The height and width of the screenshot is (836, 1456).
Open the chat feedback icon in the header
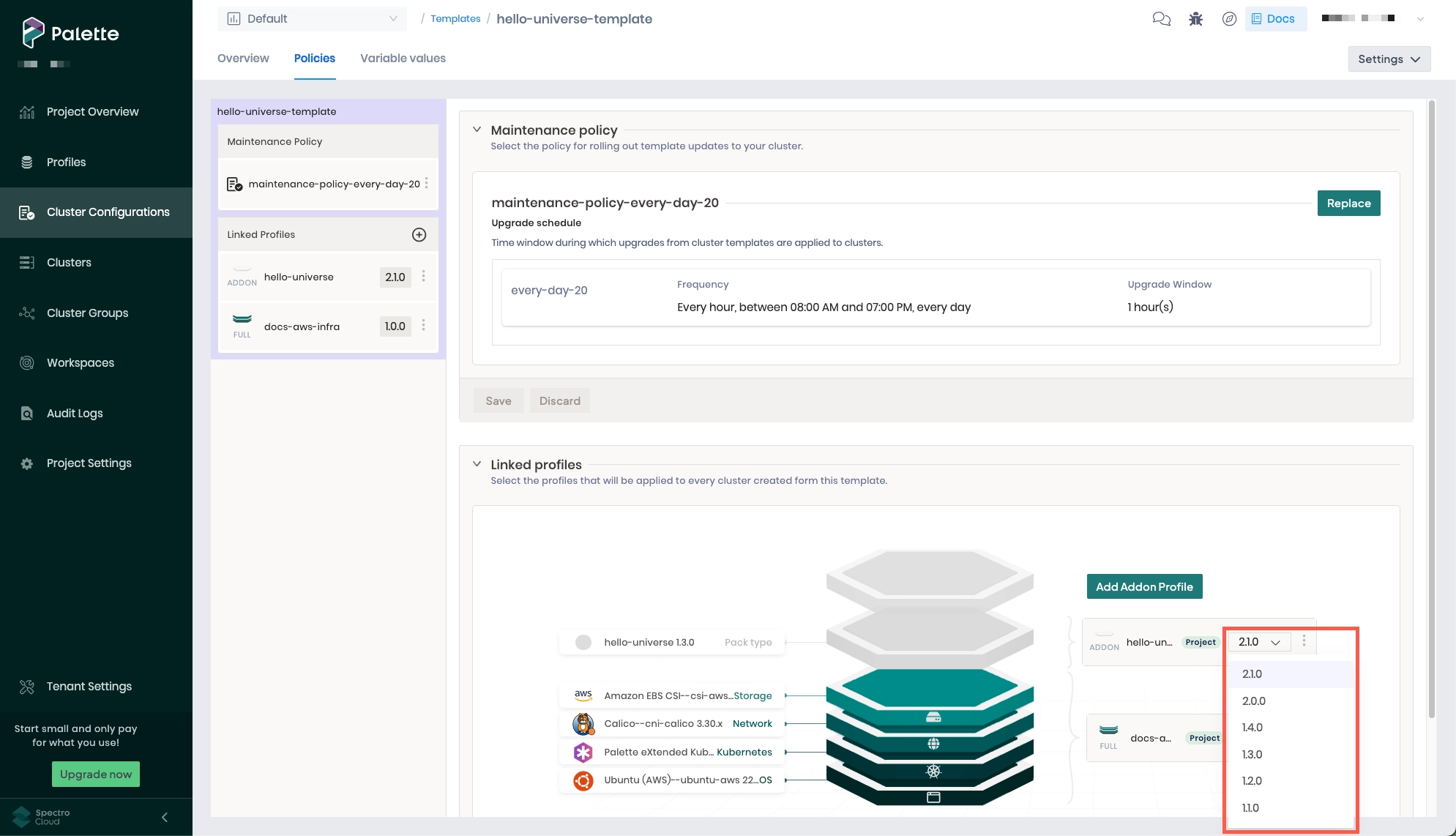click(x=1162, y=19)
